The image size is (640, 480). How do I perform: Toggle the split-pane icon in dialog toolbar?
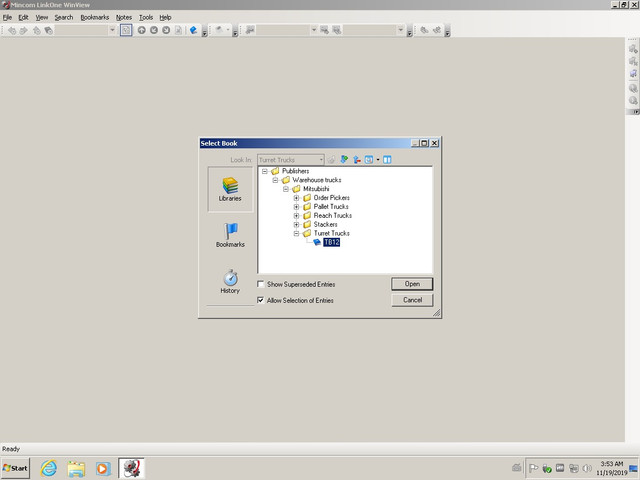387,160
